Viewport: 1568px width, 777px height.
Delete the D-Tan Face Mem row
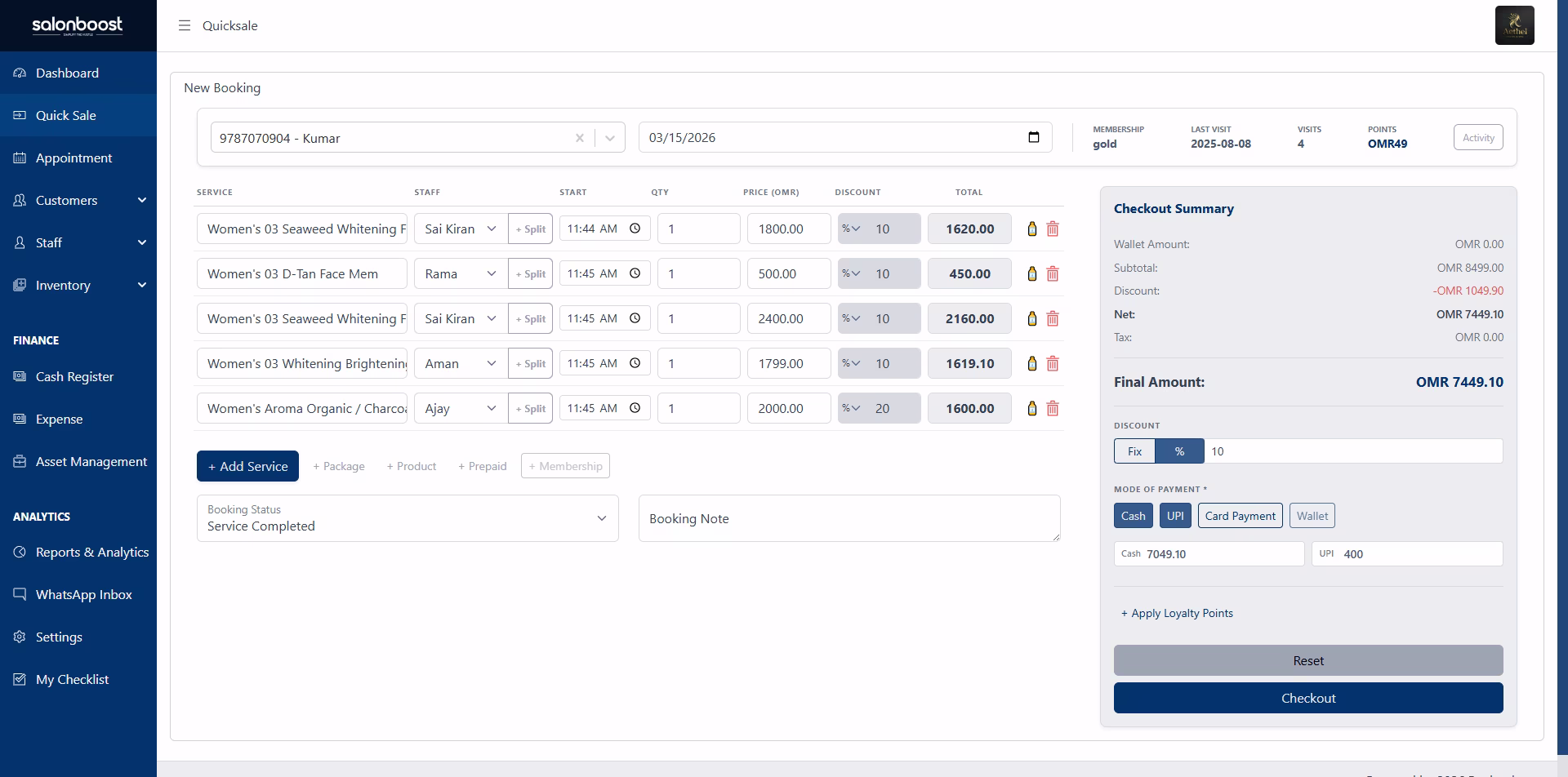(1053, 273)
